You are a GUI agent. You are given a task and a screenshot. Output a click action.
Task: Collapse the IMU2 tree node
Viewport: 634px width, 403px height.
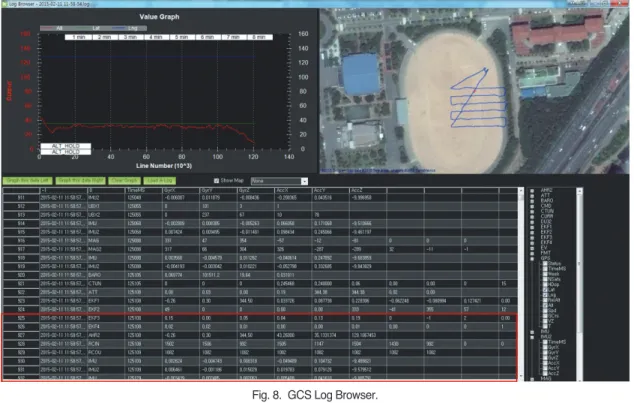coord(532,338)
